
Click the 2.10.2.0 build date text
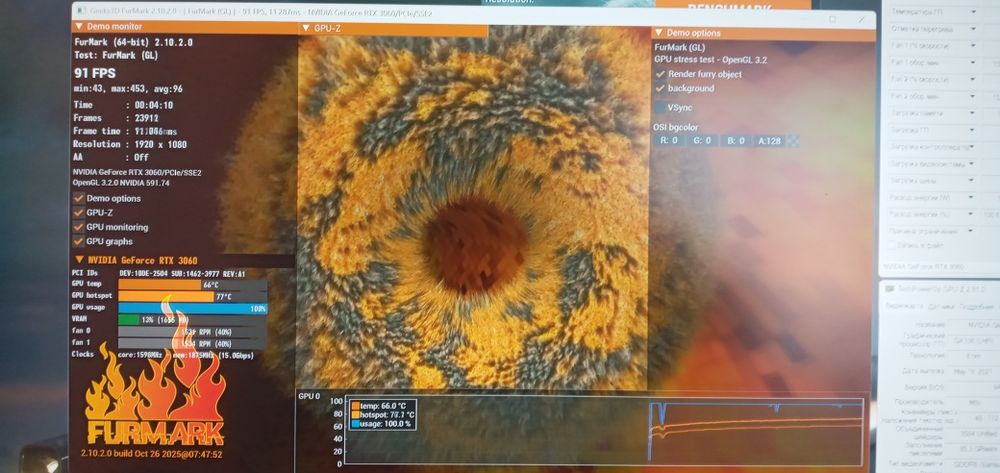(151, 455)
